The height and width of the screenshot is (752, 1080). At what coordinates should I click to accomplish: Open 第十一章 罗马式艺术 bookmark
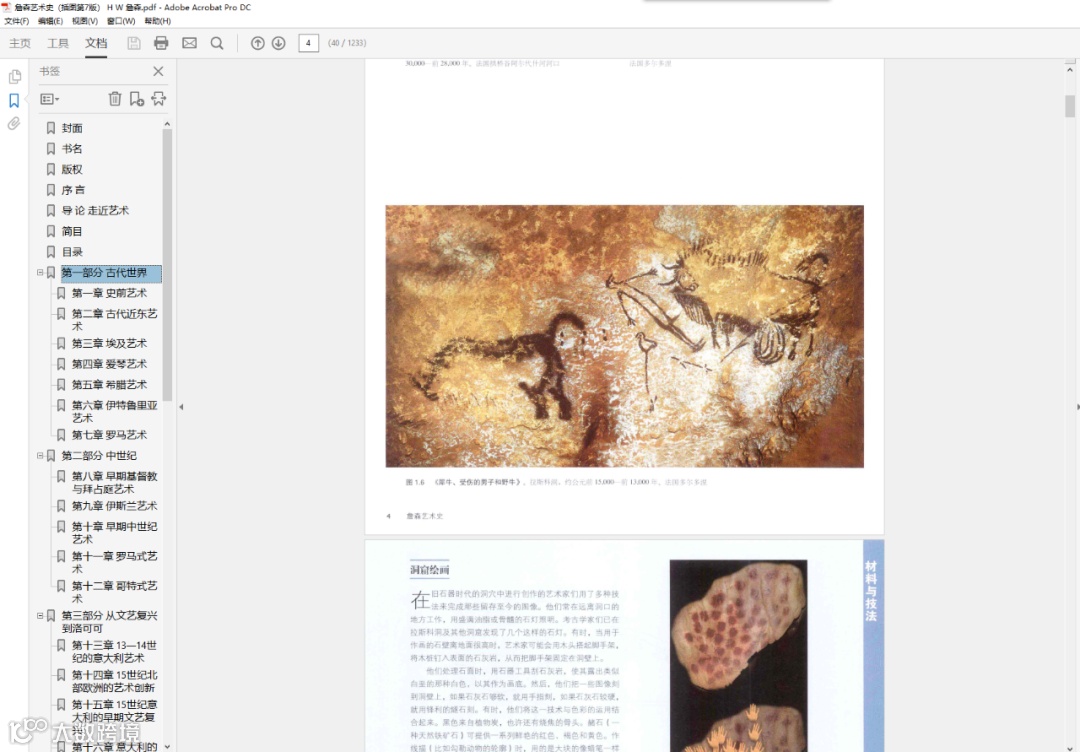coord(115,563)
